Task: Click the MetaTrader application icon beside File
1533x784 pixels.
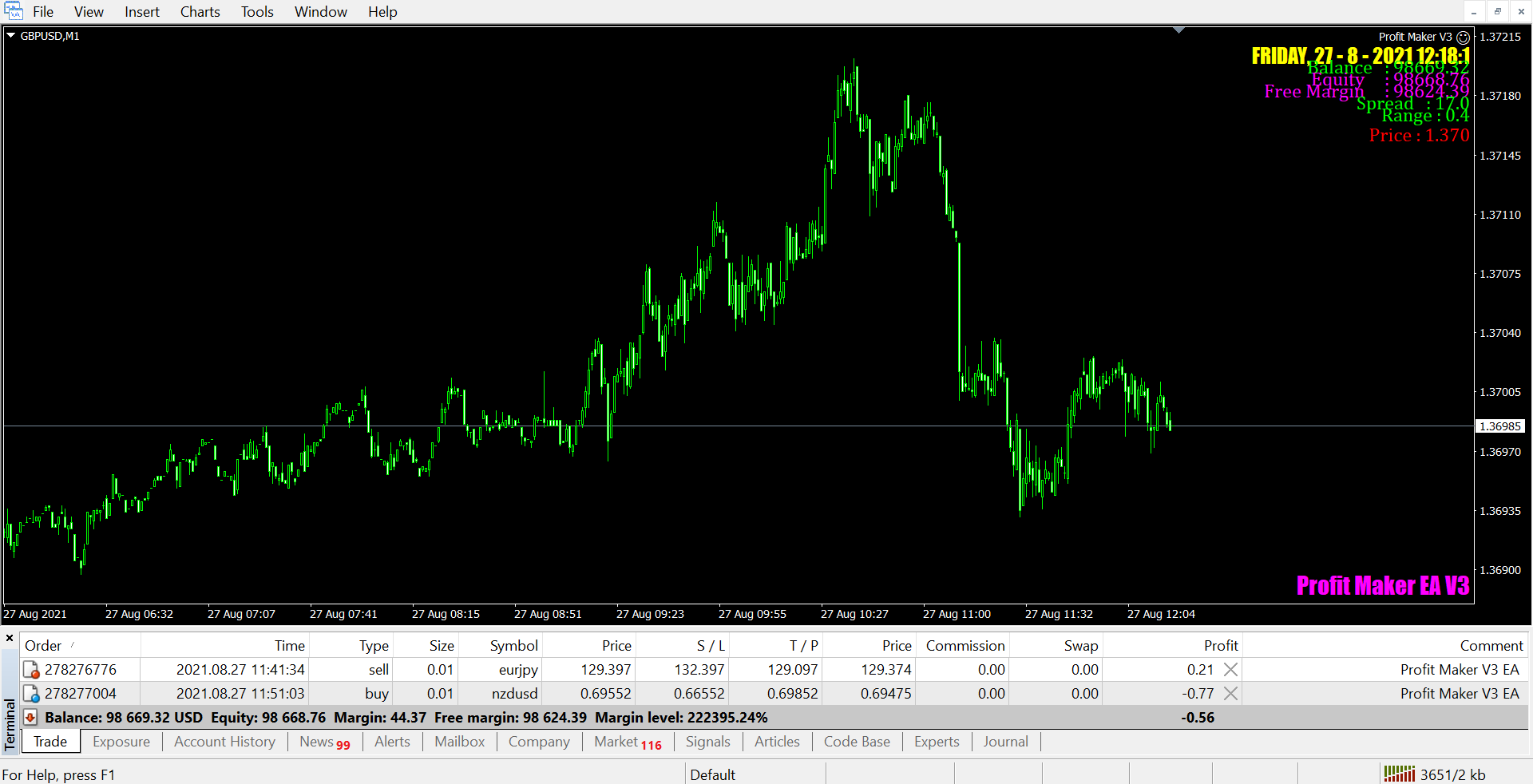Action: tap(13, 11)
